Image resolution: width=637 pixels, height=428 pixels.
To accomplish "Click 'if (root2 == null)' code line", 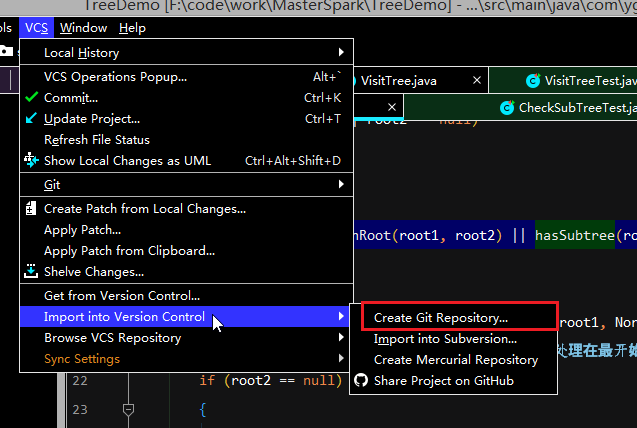I will coord(271,380).
